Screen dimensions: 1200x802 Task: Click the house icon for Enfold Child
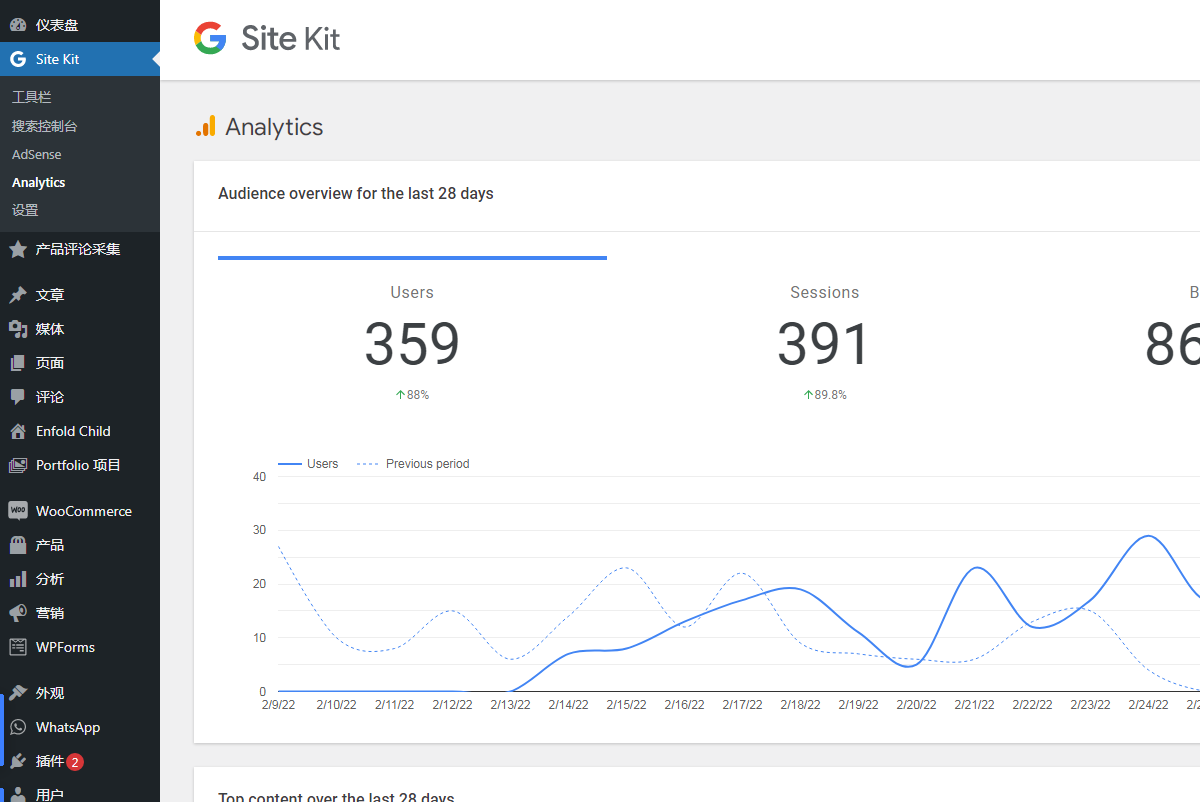pyautogui.click(x=18, y=431)
